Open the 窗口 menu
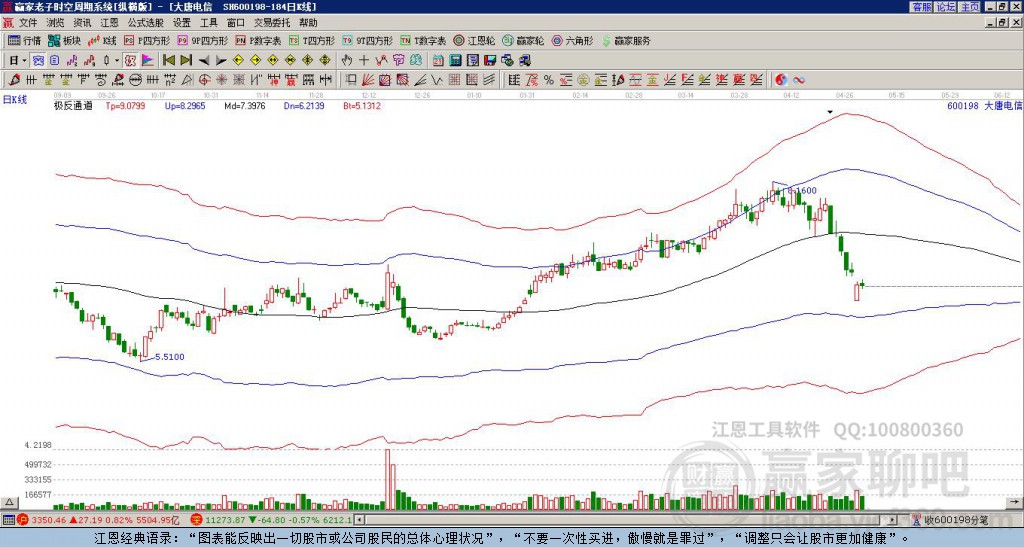Screen dimensions: 1024x548 [x=236, y=23]
